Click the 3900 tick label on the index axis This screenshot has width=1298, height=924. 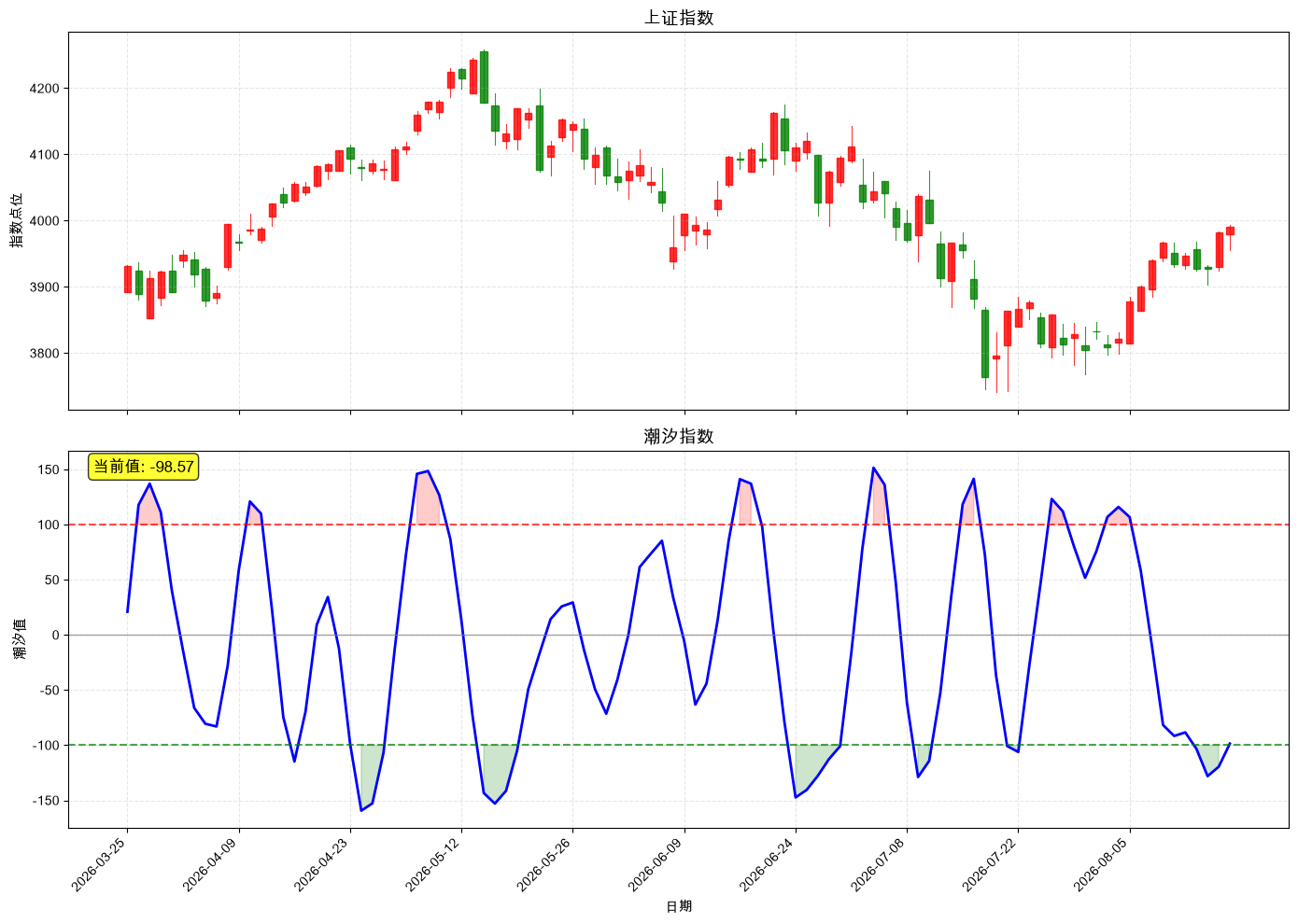coord(45,287)
